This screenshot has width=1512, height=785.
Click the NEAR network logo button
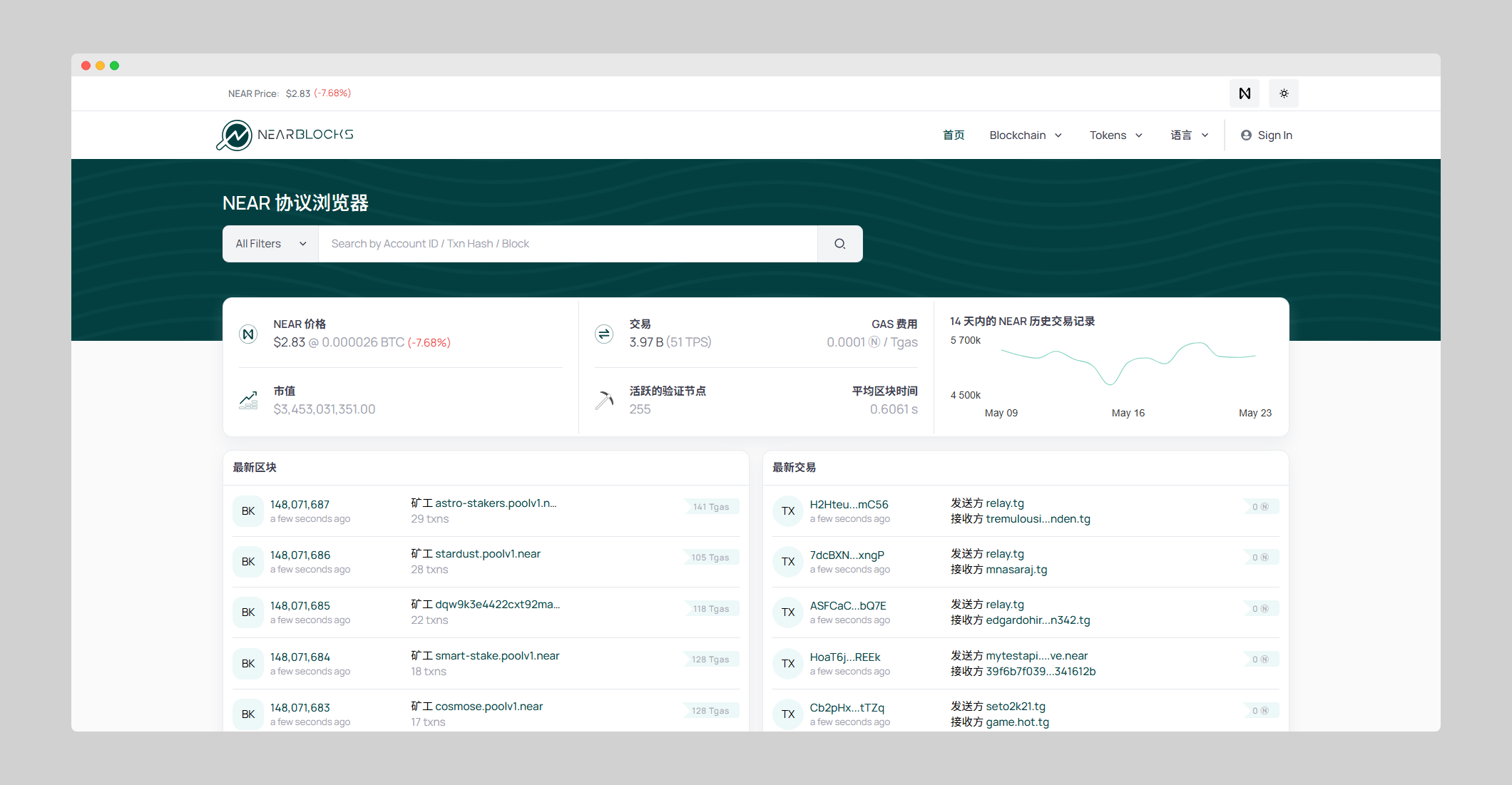click(1245, 93)
